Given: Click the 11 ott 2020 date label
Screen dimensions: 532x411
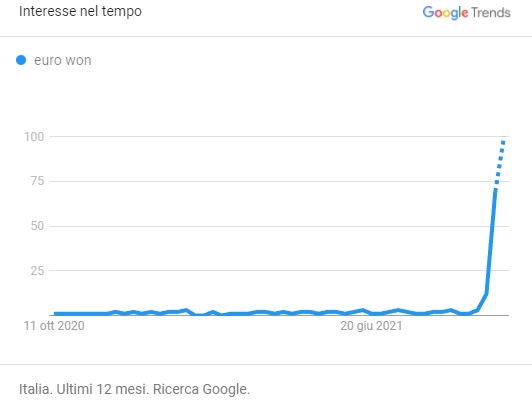Looking at the screenshot, I should (54, 326).
